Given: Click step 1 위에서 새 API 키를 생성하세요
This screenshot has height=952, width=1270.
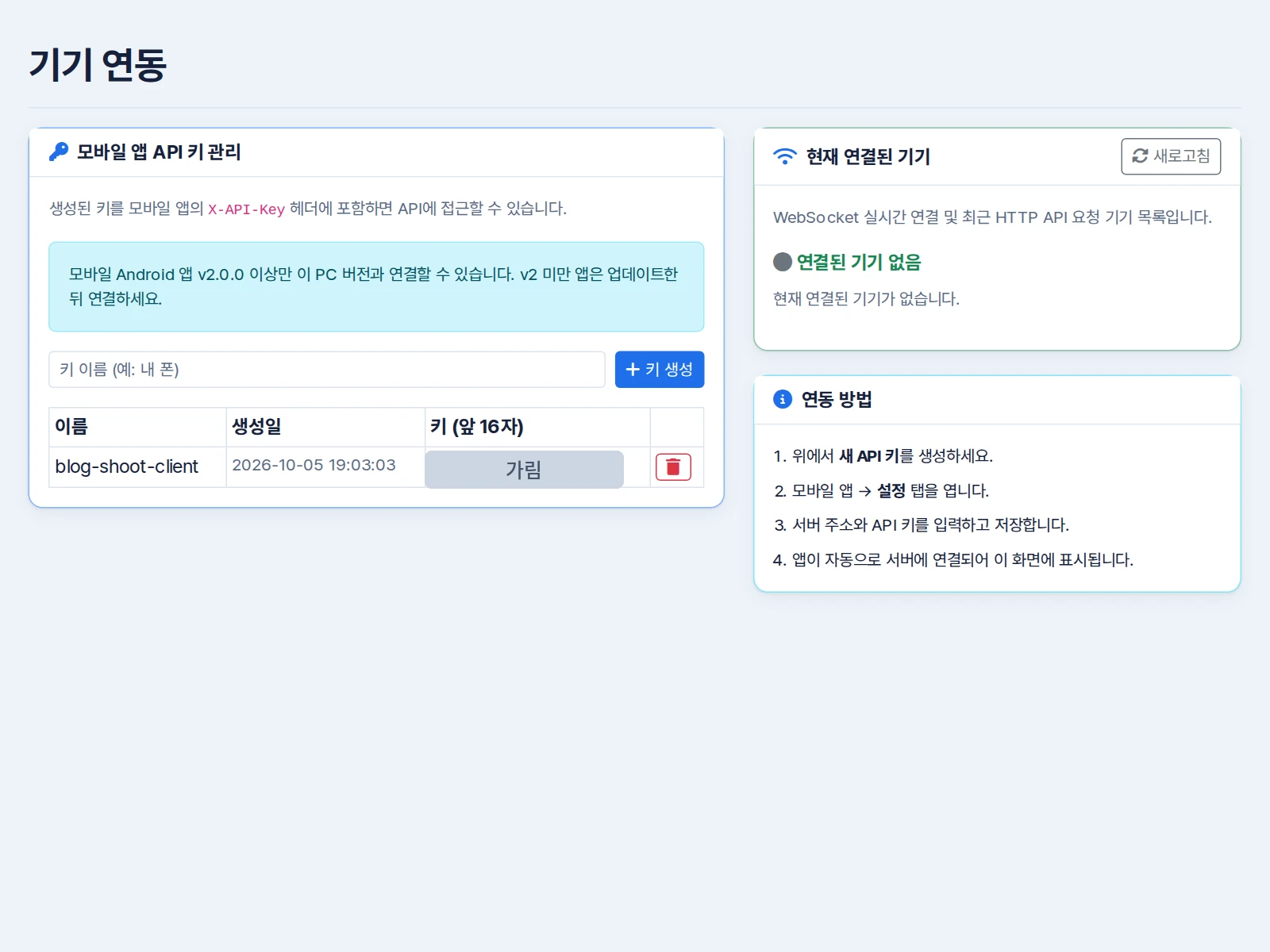Looking at the screenshot, I should point(883,456).
